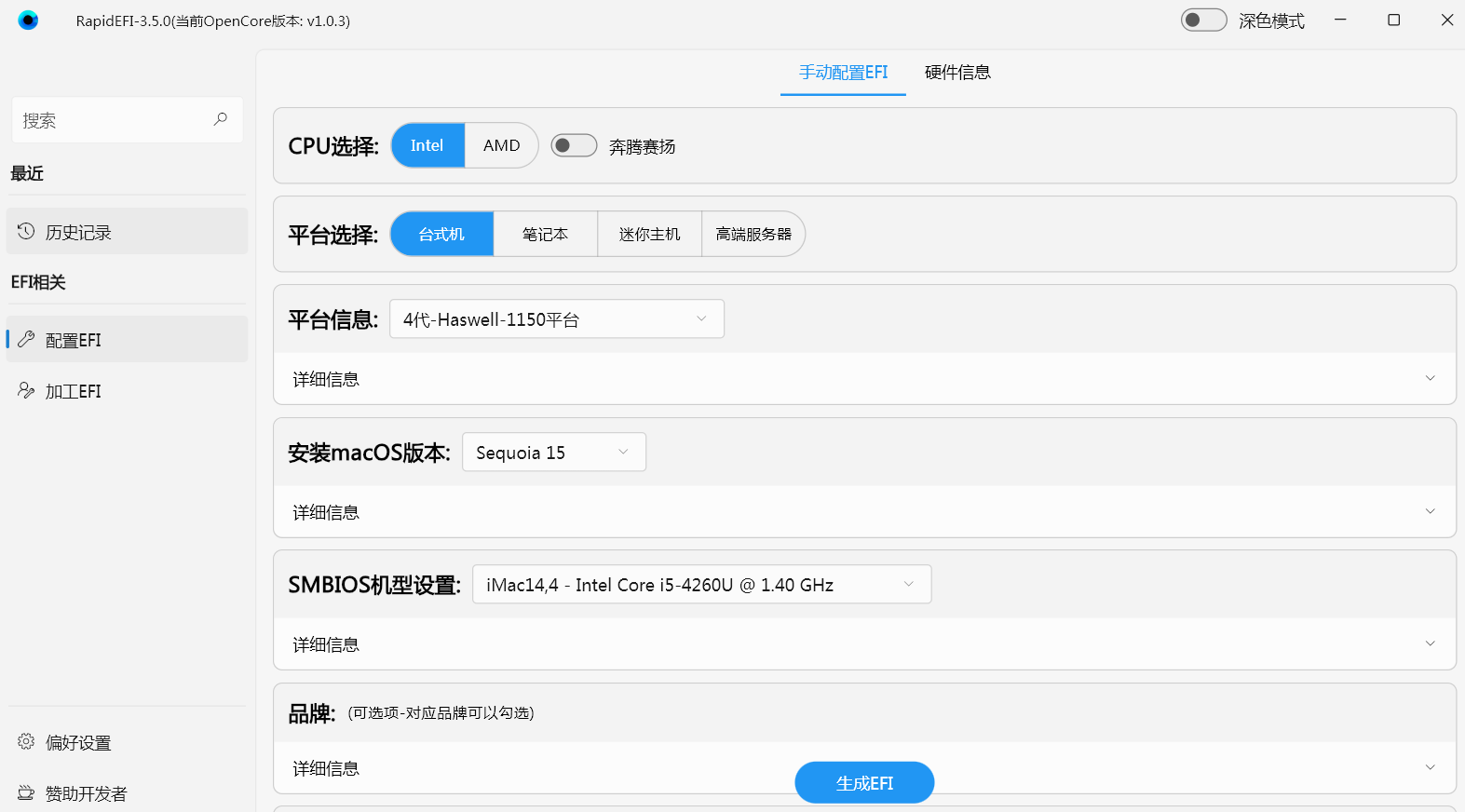Choose the 高端服务器 platform option
1465x812 pixels.
(x=753, y=234)
